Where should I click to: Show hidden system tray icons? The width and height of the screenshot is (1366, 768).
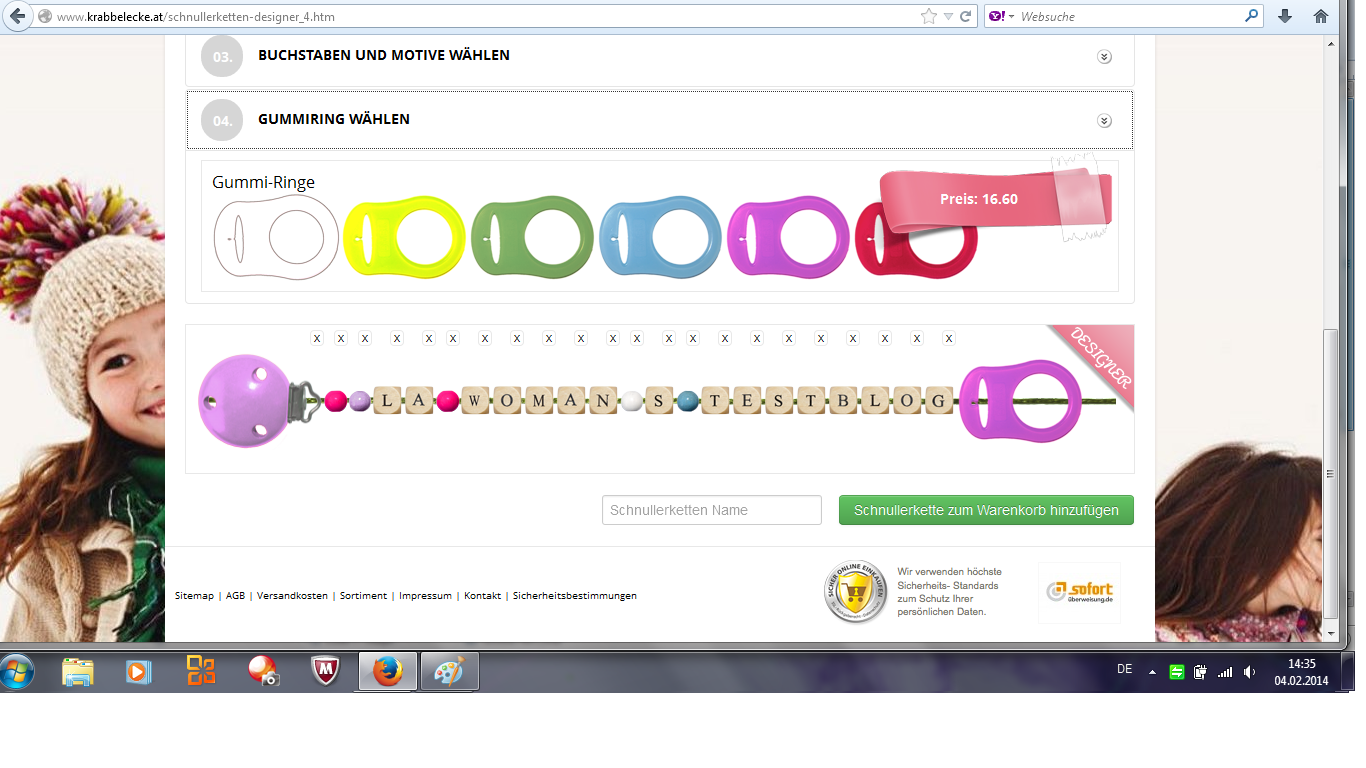tap(1151, 672)
